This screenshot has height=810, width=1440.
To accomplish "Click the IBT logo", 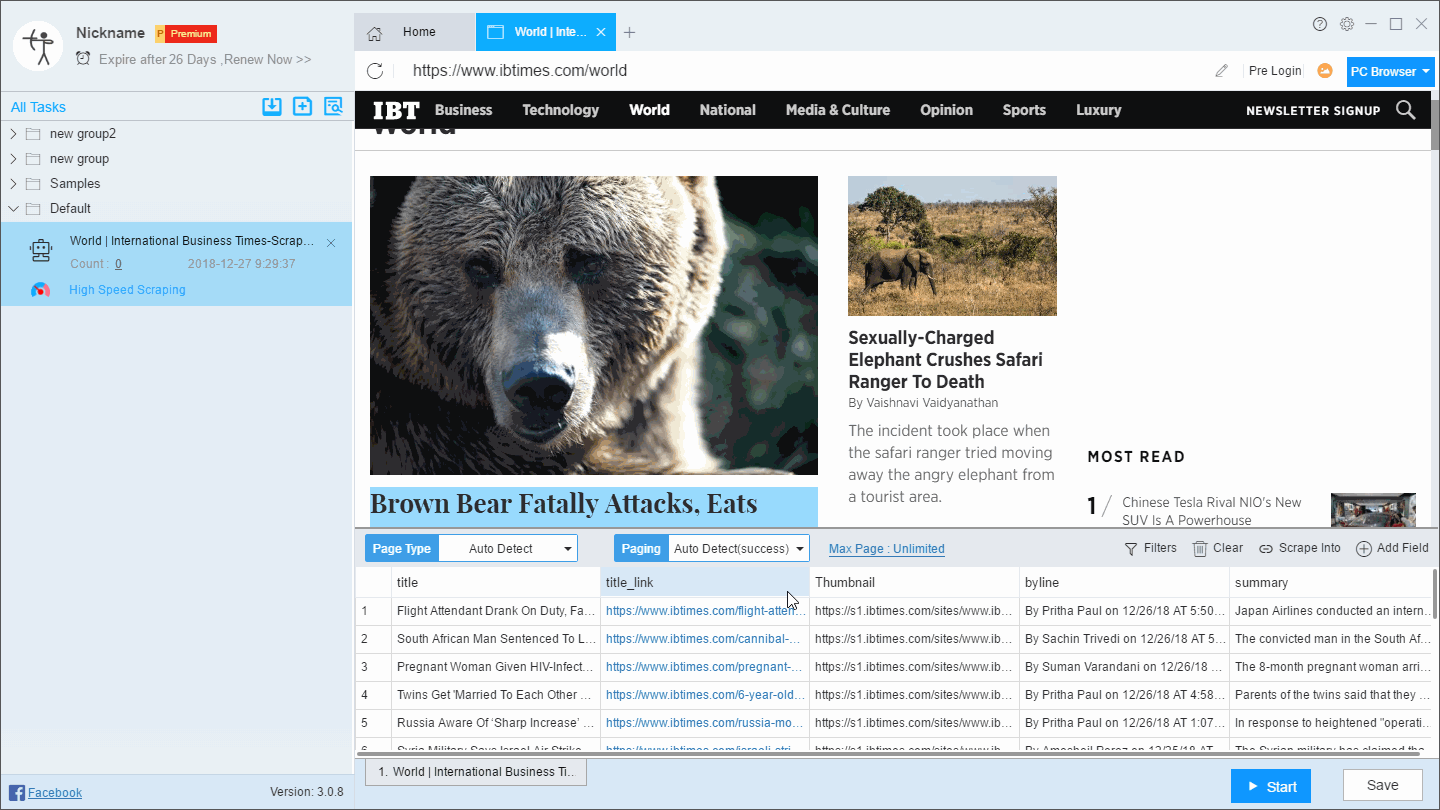I will (396, 110).
